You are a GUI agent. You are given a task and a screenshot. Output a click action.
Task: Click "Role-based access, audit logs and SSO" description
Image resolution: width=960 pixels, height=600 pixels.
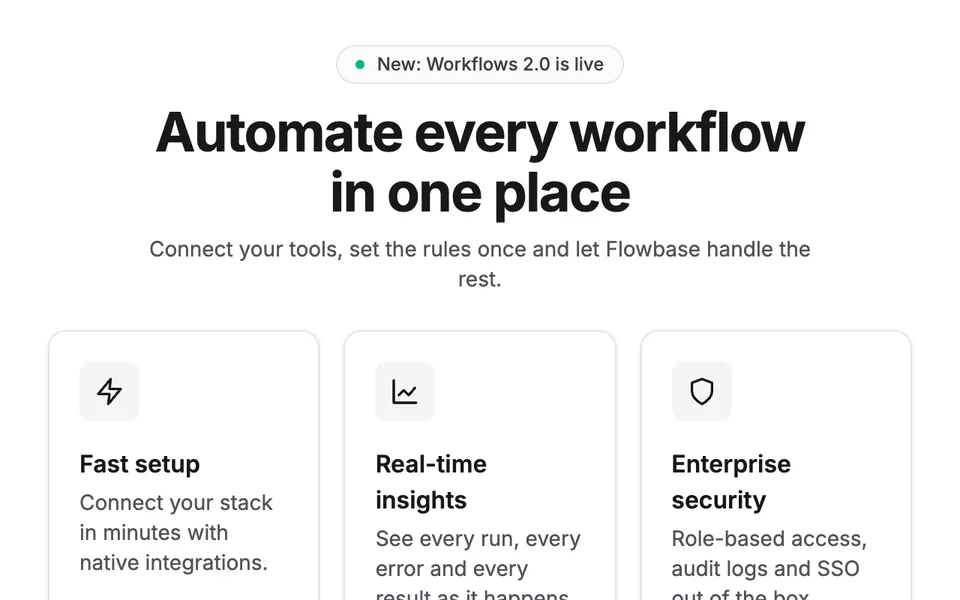[769, 563]
